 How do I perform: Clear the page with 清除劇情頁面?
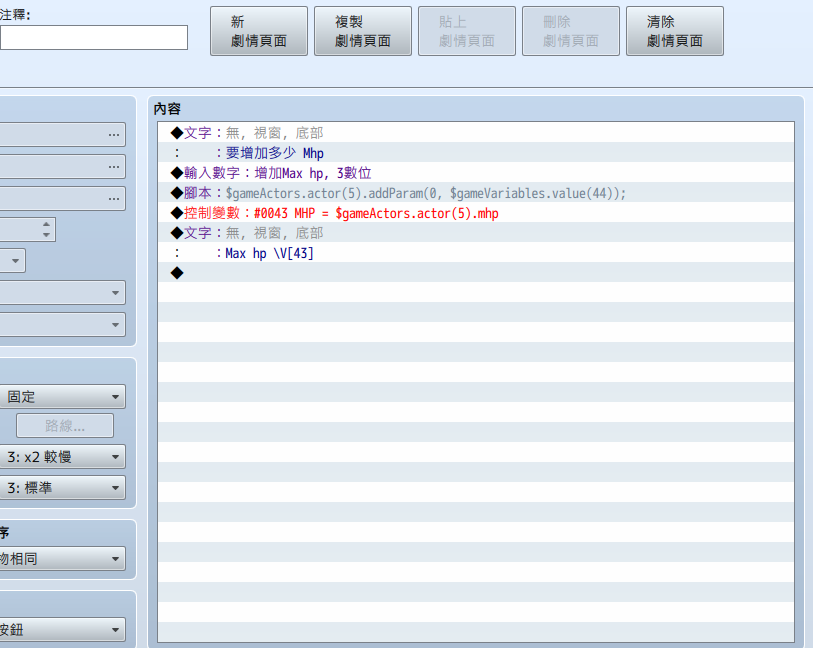[675, 31]
